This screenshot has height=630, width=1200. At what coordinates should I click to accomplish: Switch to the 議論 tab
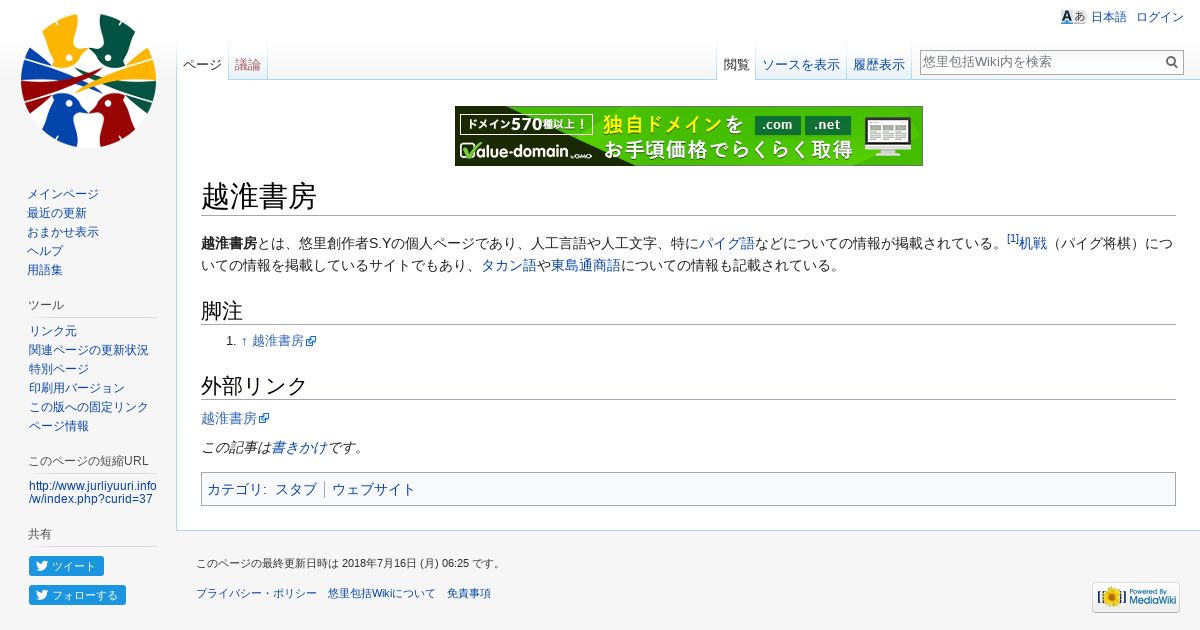pyautogui.click(x=248, y=64)
